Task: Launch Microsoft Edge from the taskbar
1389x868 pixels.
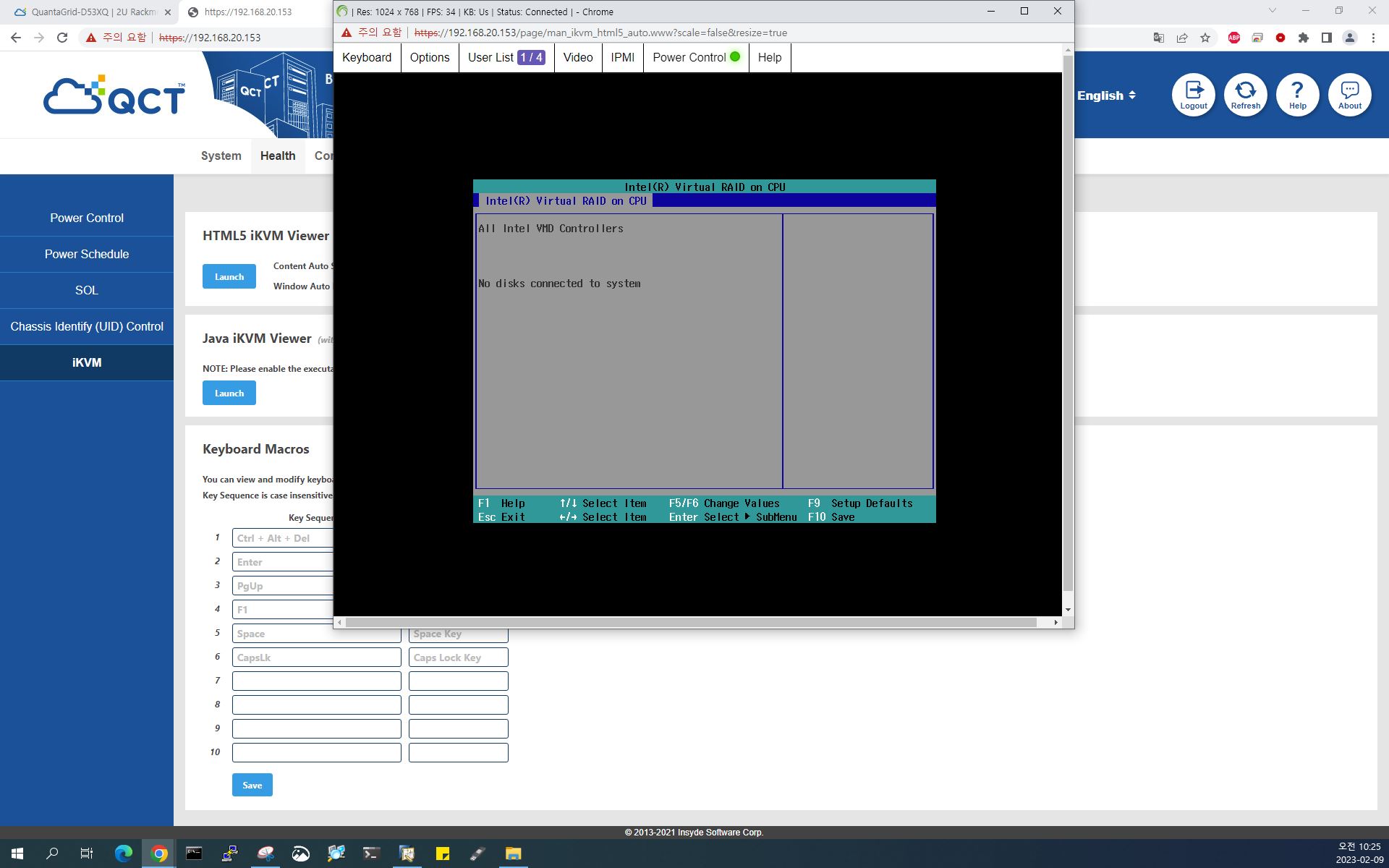Action: [x=124, y=854]
